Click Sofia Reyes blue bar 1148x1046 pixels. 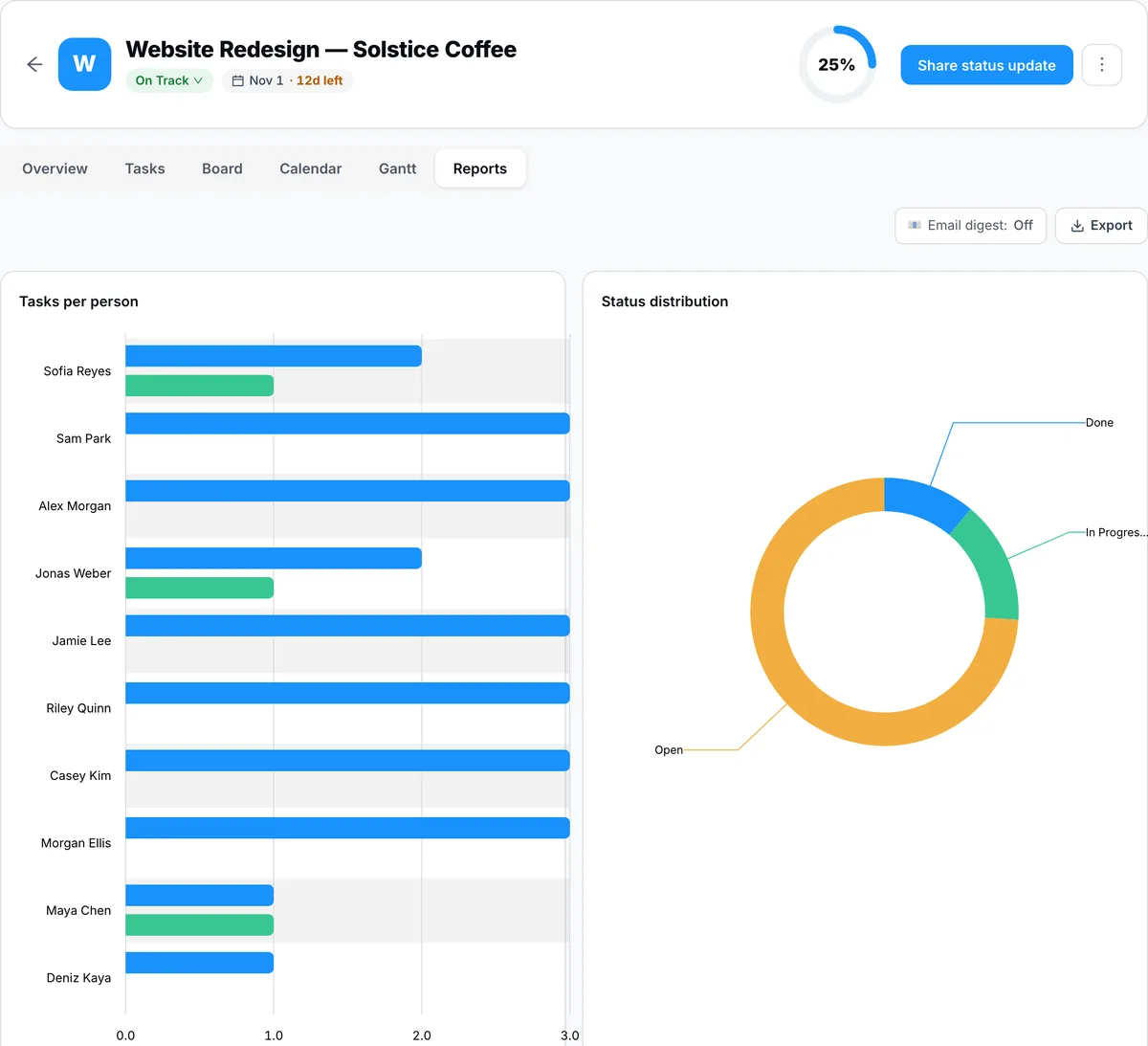[274, 356]
